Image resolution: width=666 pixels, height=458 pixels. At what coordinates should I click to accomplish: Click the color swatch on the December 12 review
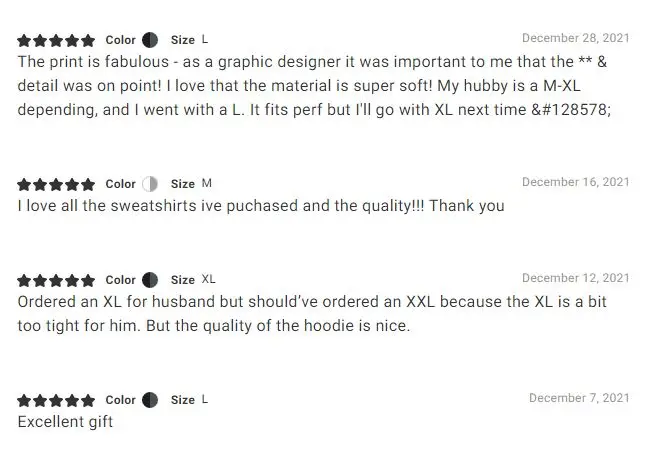point(150,280)
